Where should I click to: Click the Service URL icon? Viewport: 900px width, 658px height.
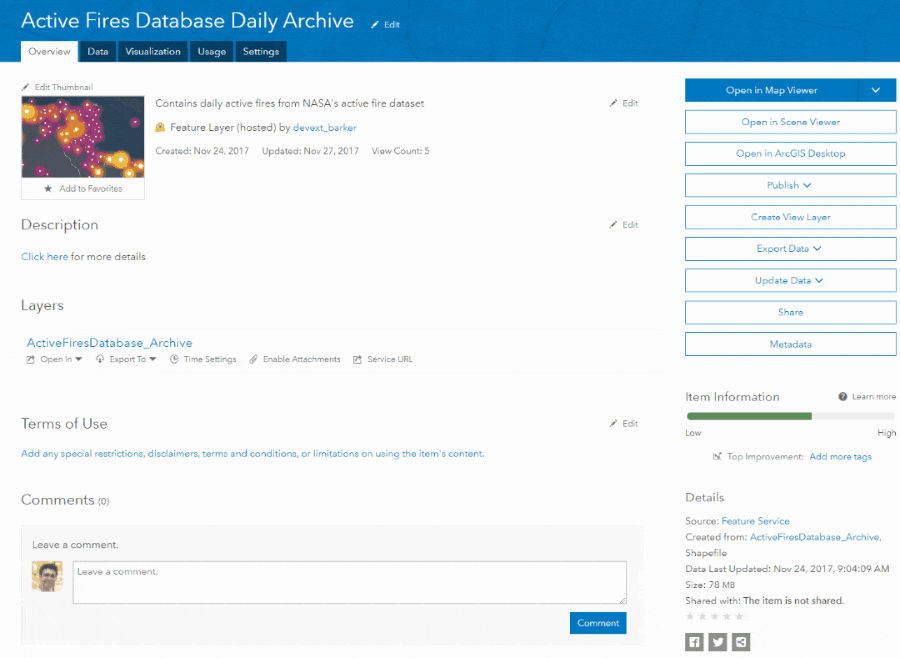357,360
